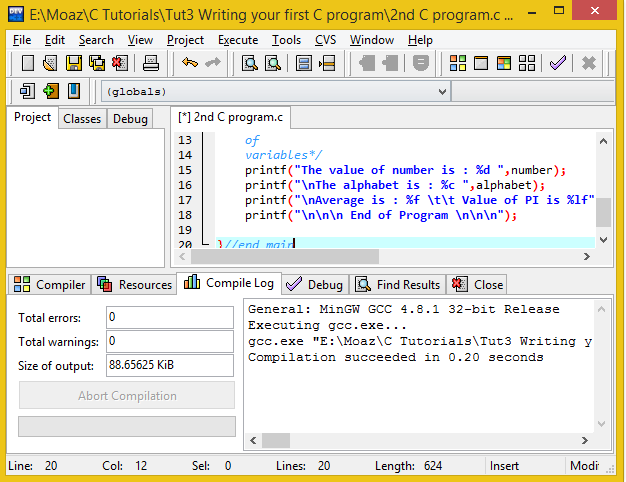Click the Insert mode status bar entry
This screenshot has height=482, width=626.
(x=504, y=466)
